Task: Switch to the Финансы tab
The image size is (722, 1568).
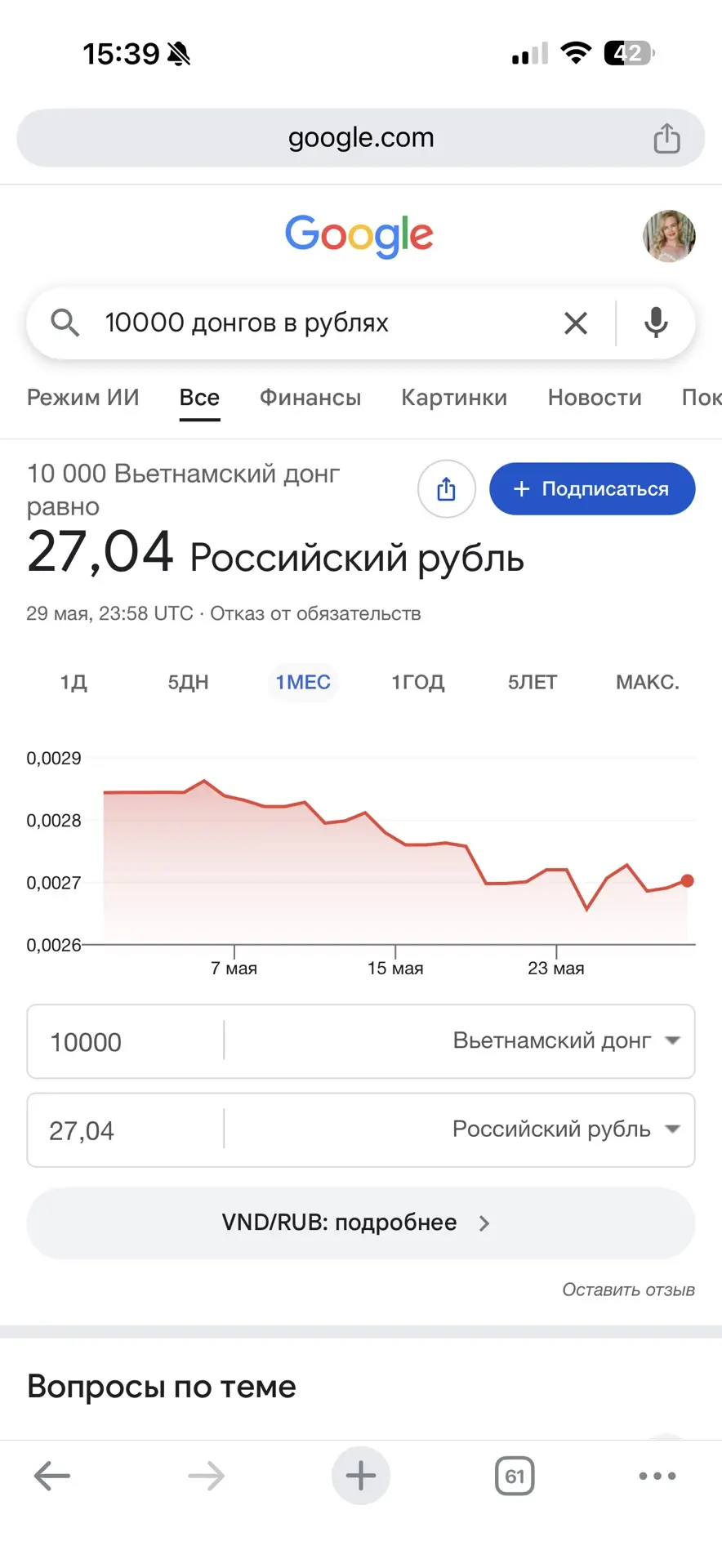Action: click(x=310, y=398)
